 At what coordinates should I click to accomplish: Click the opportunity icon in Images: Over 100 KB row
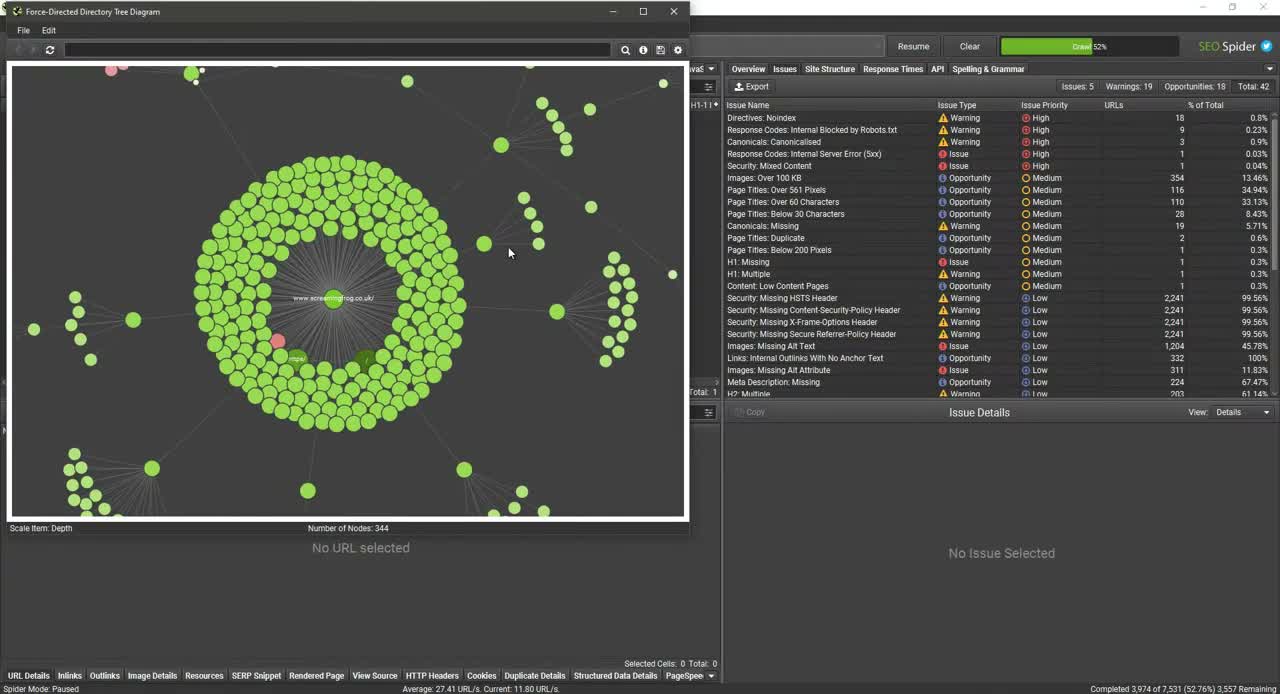943,178
